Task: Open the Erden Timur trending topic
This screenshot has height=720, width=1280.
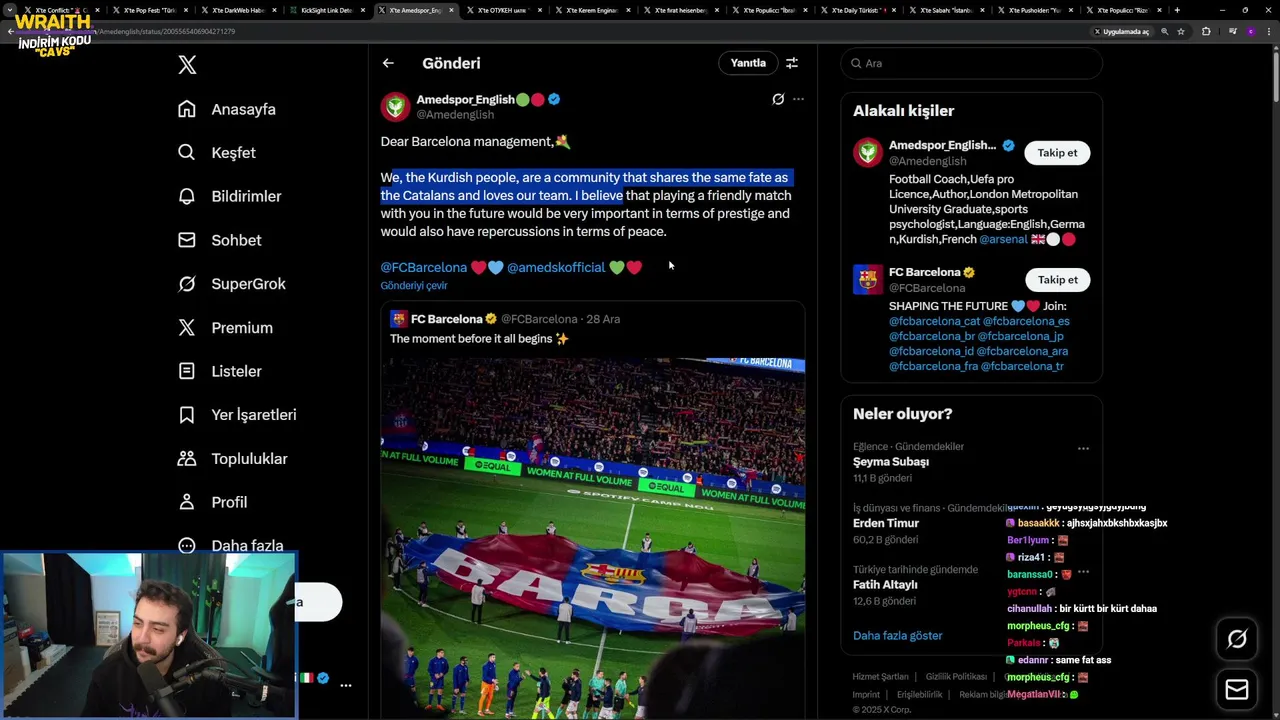Action: click(886, 523)
